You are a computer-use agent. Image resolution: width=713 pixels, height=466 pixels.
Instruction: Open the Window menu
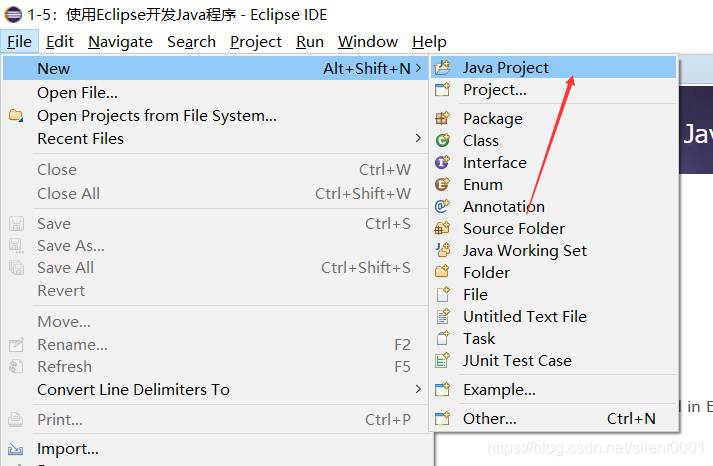tap(368, 42)
